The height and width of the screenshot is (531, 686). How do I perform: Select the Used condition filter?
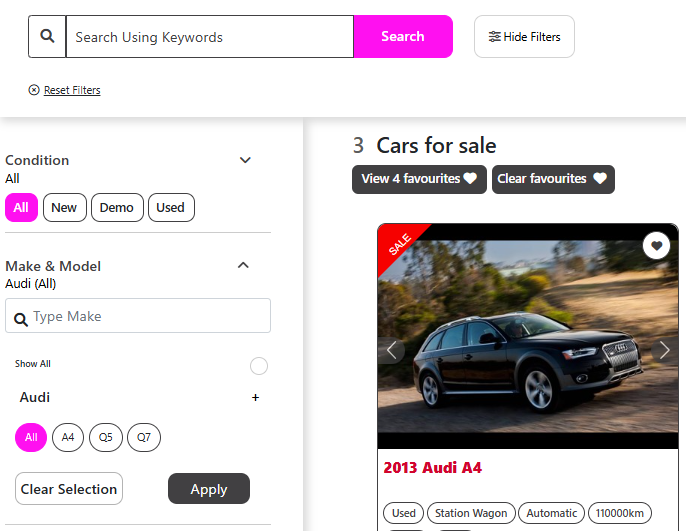(x=171, y=208)
